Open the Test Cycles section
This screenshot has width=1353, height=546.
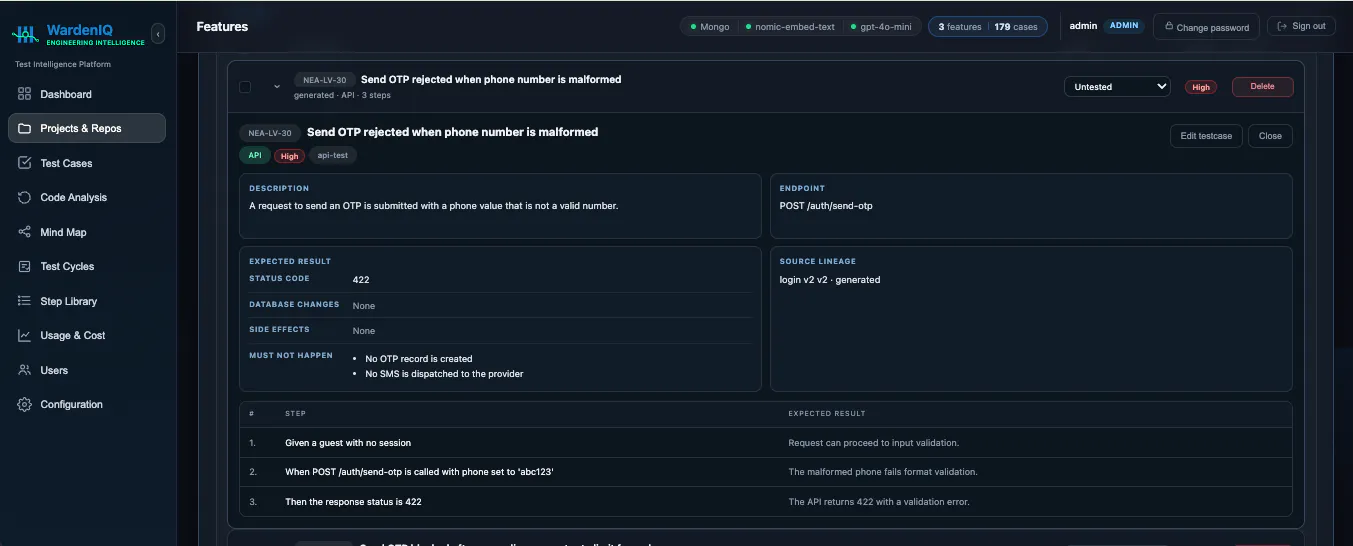coord(87,267)
